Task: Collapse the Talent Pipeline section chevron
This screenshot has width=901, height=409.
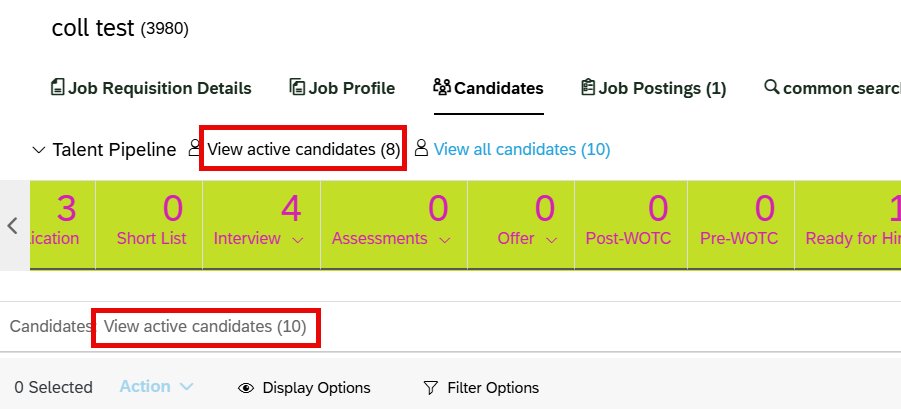Action: [x=39, y=151]
